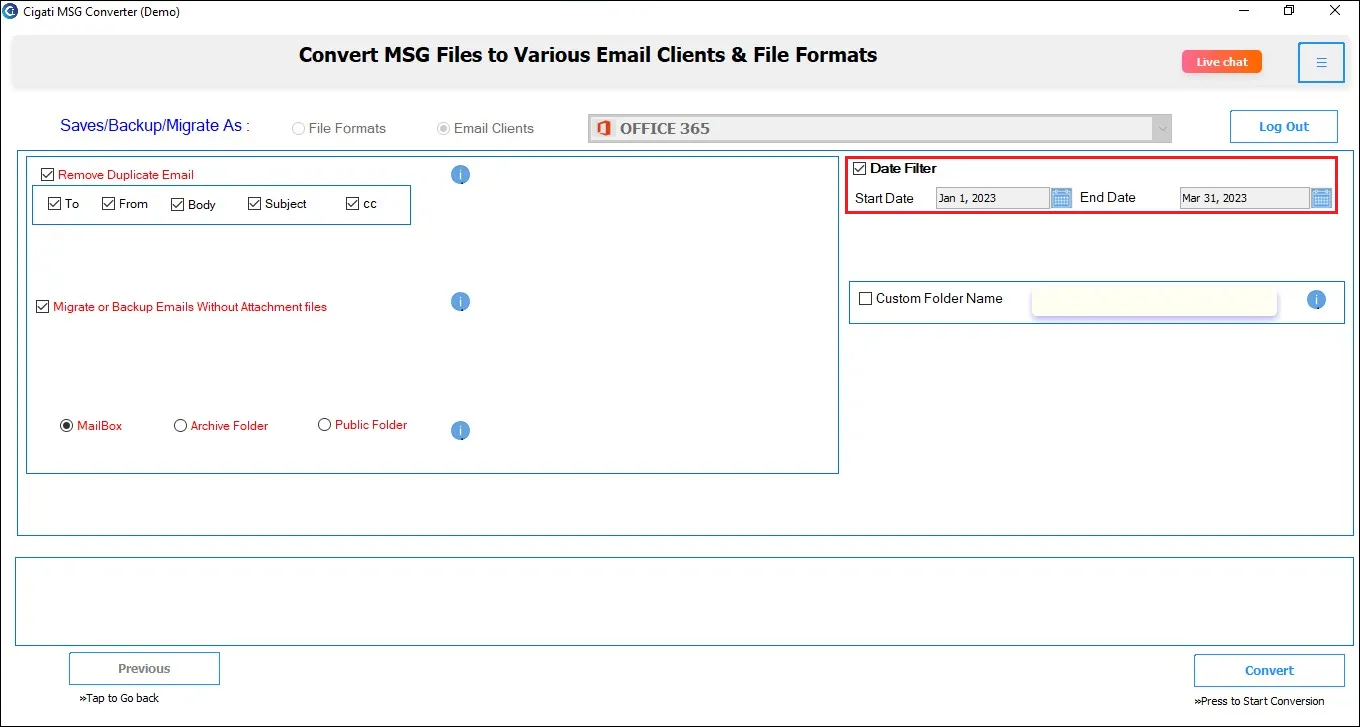This screenshot has height=727, width=1360.
Task: Uncheck the To field checkbox
Action: click(54, 204)
